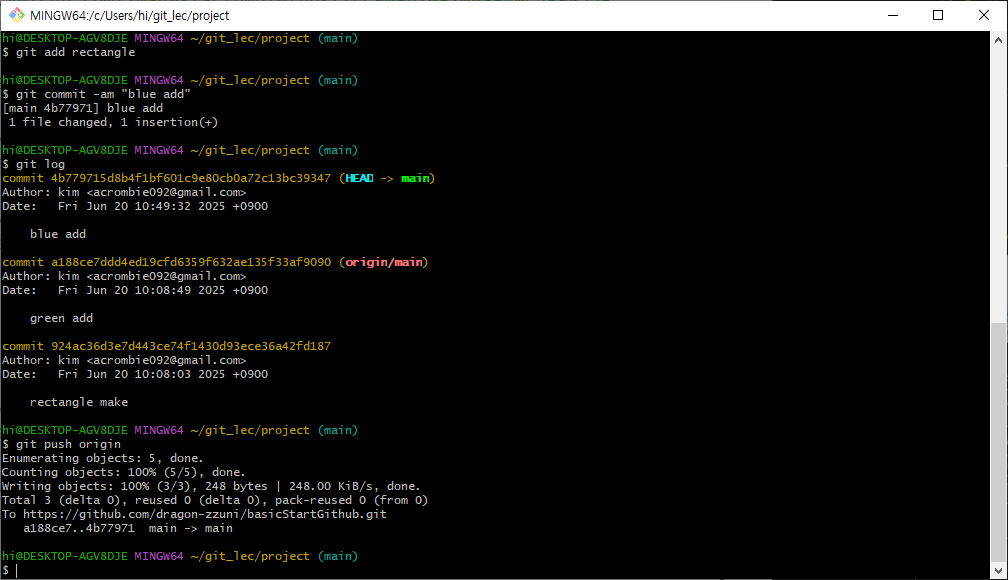Click commit hash starting with 924ac36d3e7d
This screenshot has height=580, width=1008.
coord(191,346)
